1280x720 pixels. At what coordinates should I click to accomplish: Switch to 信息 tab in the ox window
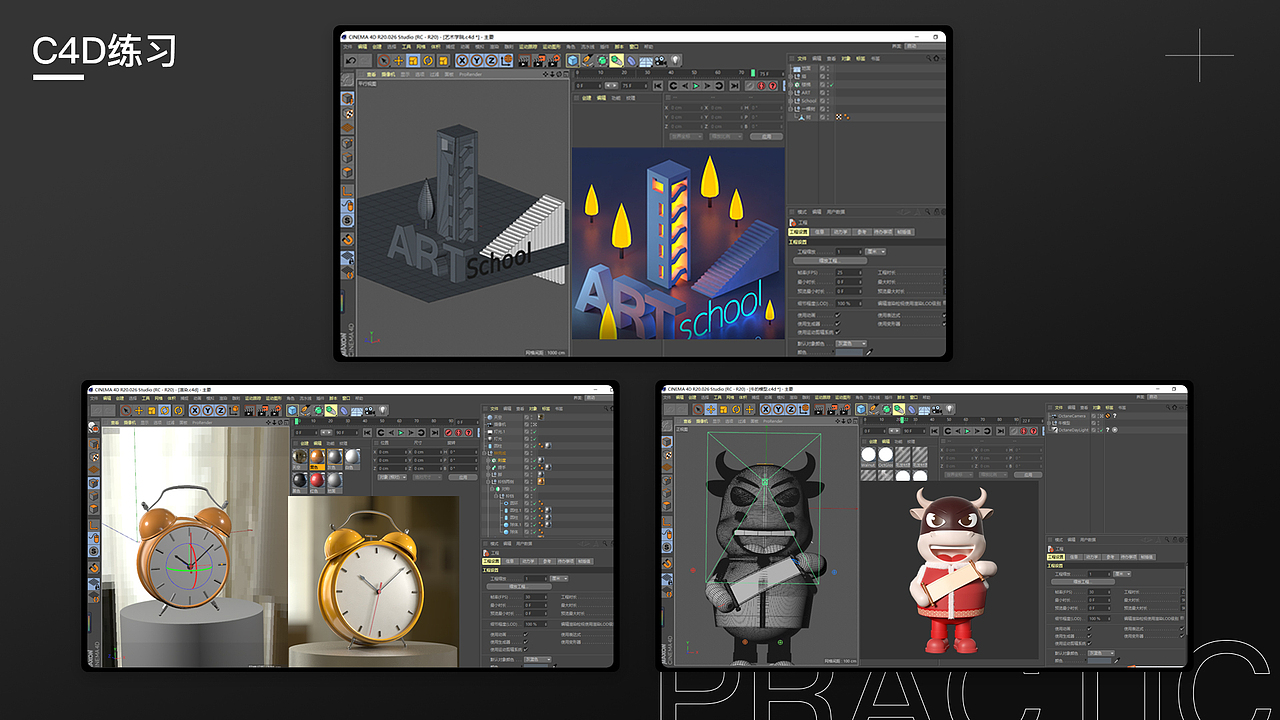click(1074, 557)
